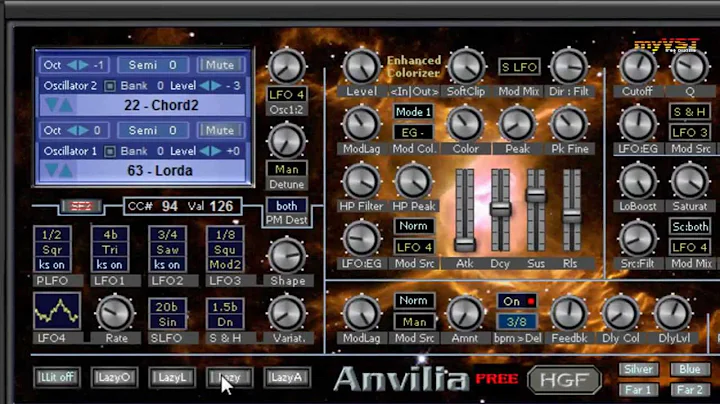Image resolution: width=720 pixels, height=404 pixels.
Task: Select the Far 1 skin
Action: pyautogui.click(x=638, y=390)
